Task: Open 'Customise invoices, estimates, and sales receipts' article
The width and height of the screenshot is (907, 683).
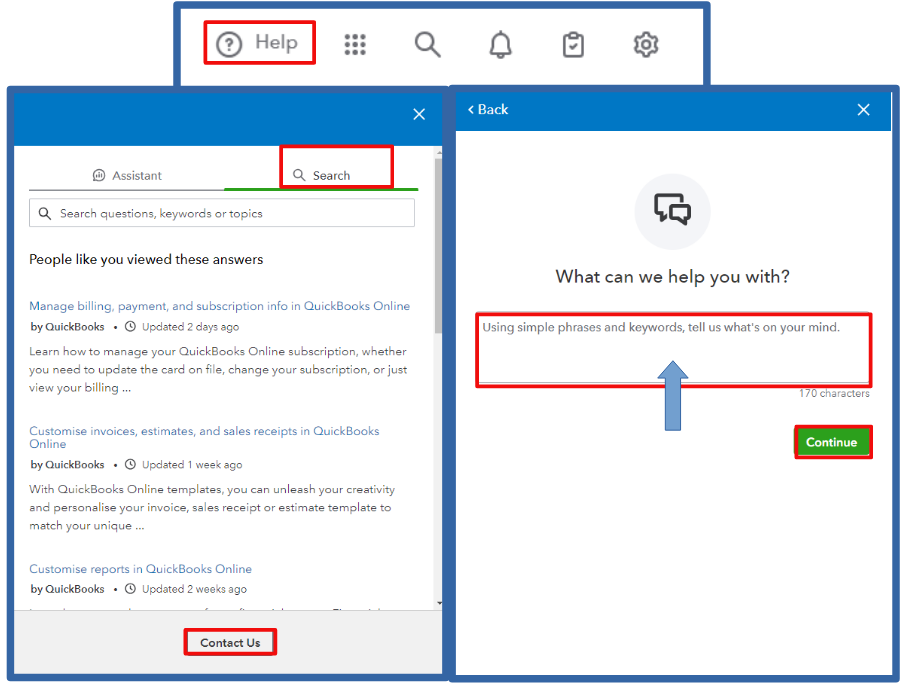Action: point(204,437)
